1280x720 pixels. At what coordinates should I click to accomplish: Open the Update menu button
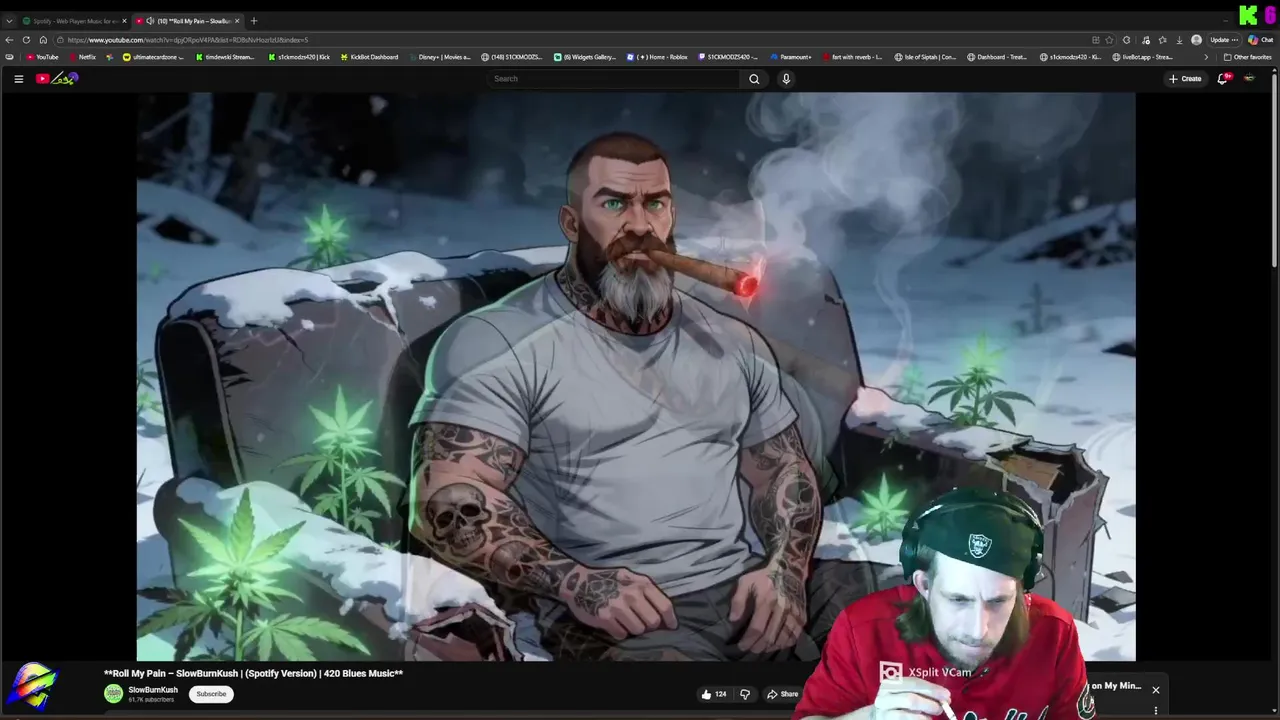tap(1224, 40)
